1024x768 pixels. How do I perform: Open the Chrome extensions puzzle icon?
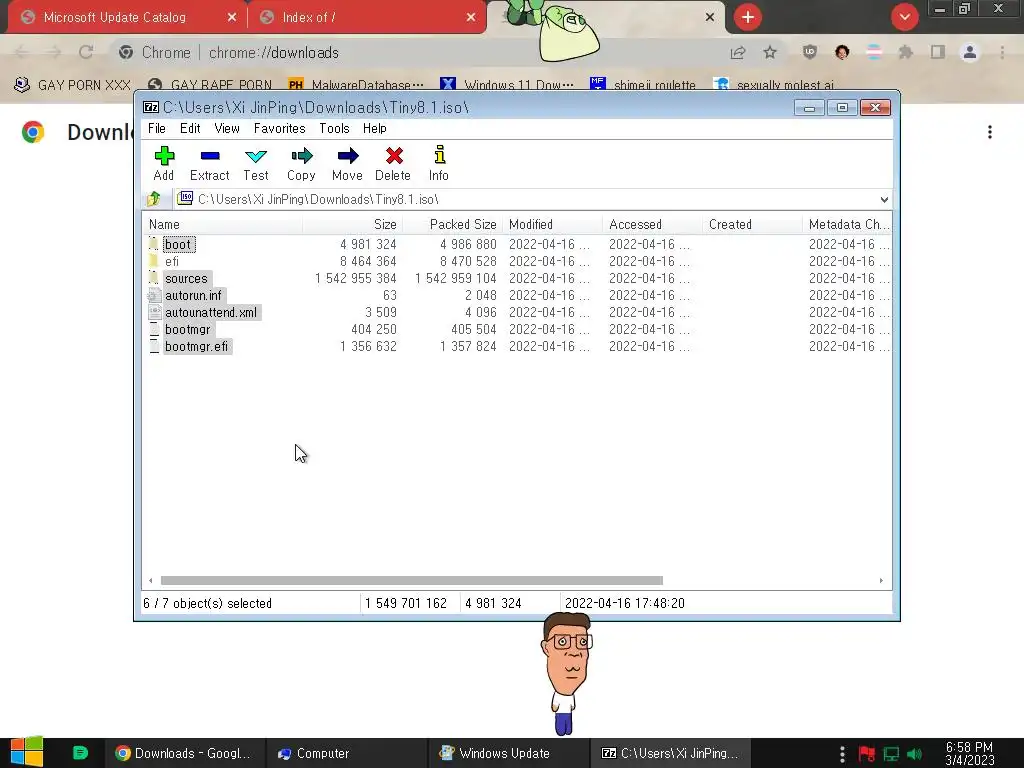coord(906,52)
